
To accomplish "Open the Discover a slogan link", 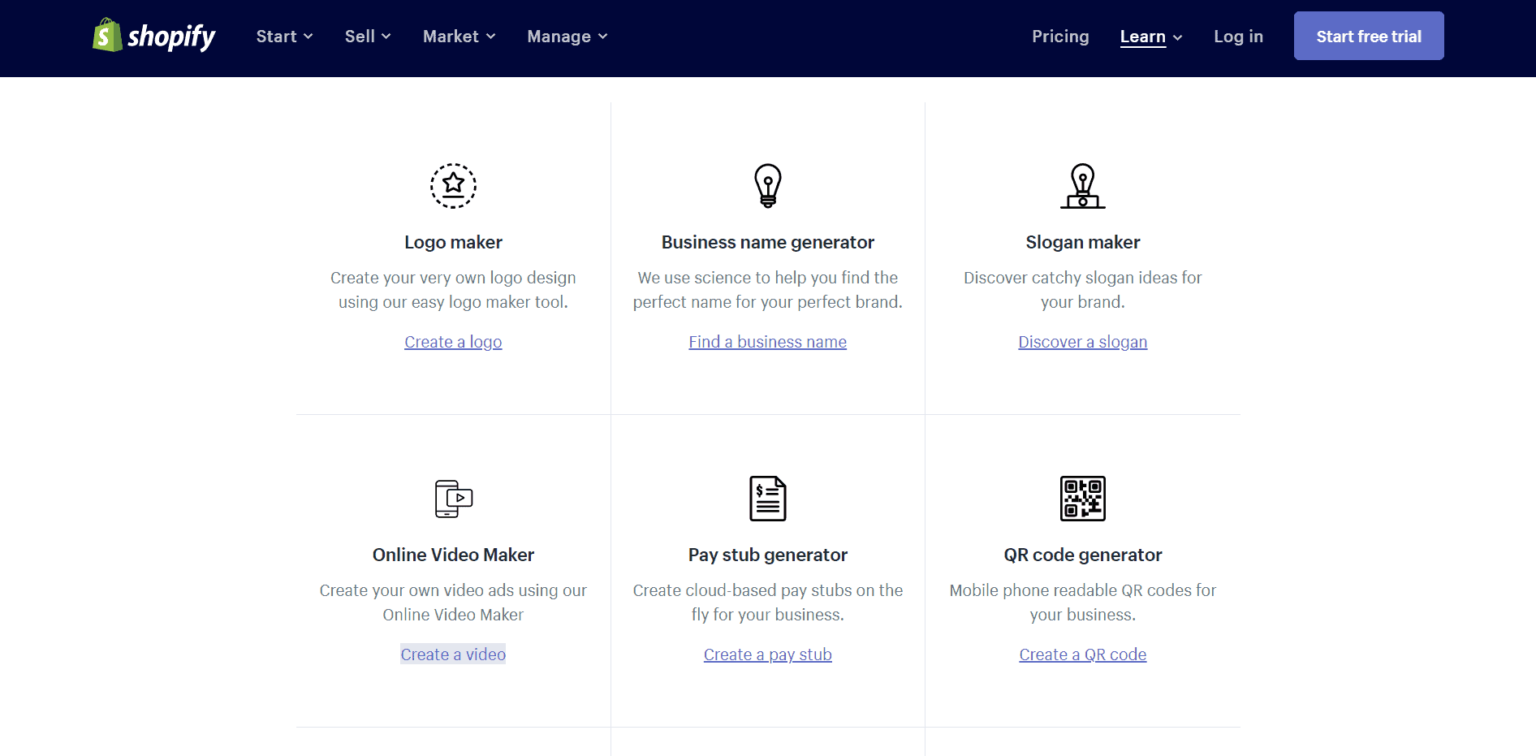I will pyautogui.click(x=1083, y=341).
